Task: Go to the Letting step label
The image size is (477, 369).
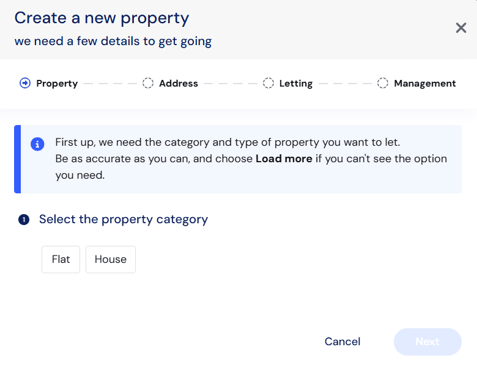Action: pyautogui.click(x=296, y=83)
